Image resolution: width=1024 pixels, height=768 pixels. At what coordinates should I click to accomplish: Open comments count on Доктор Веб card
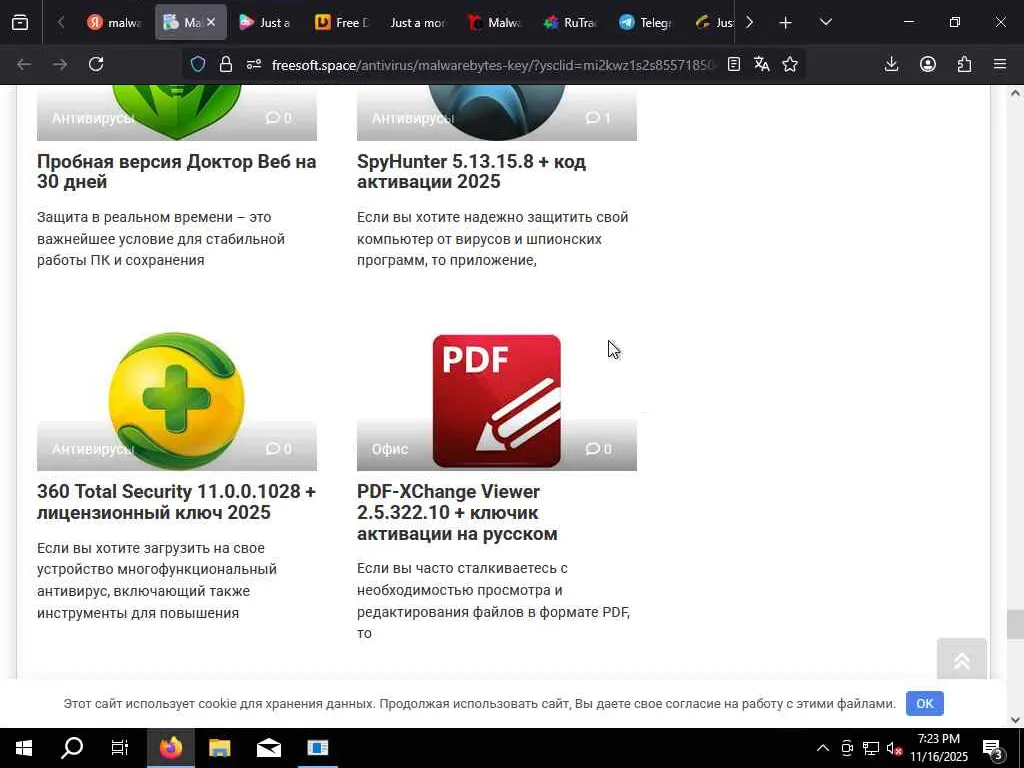pos(279,118)
